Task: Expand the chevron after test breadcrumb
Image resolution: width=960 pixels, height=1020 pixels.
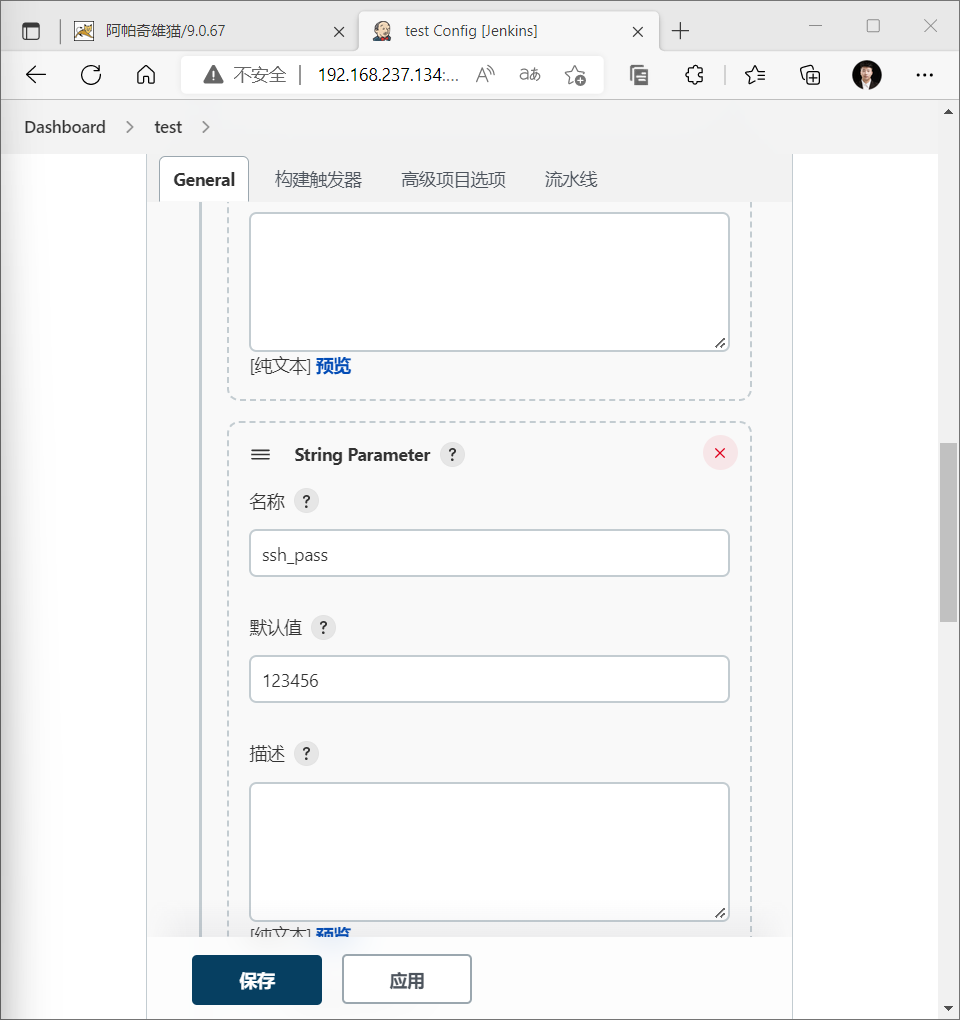Action: pyautogui.click(x=206, y=127)
